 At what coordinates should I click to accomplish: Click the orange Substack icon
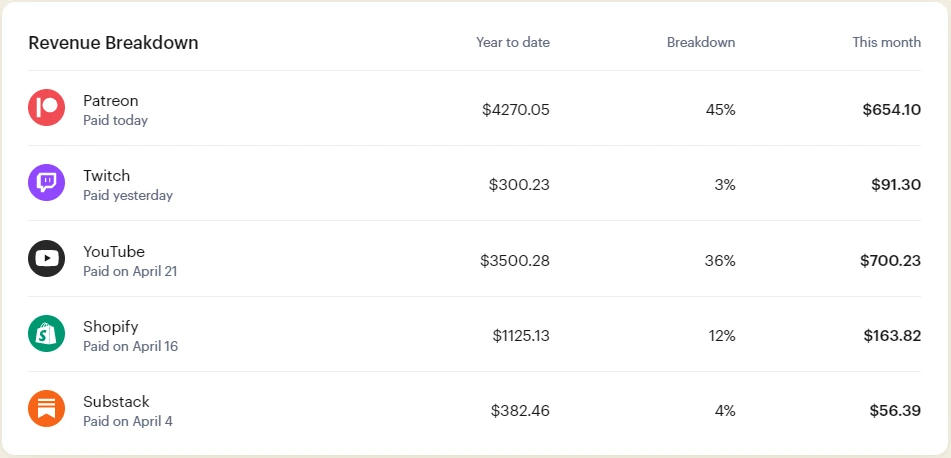[x=46, y=409]
